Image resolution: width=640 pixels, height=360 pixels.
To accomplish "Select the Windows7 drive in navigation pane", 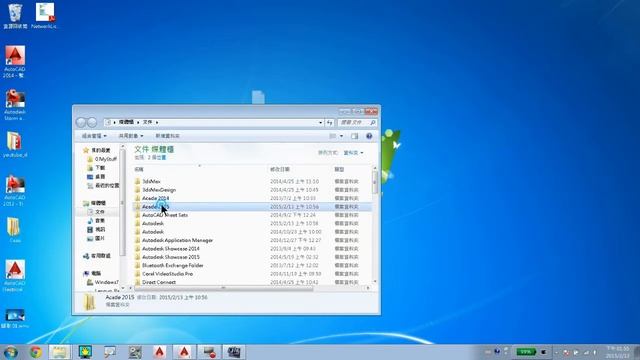I will tap(103, 282).
